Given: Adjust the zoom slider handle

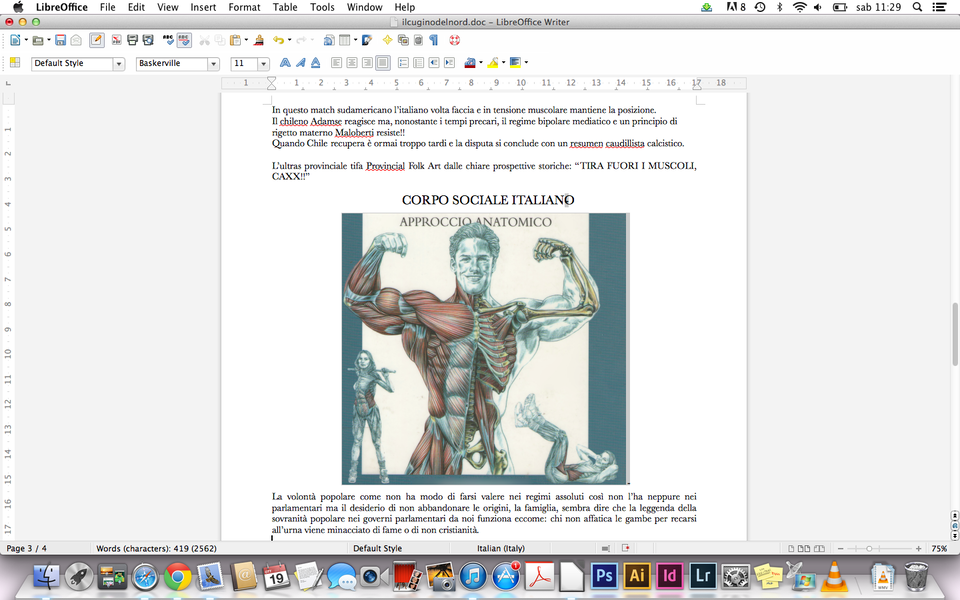Looking at the screenshot, I should [x=869, y=549].
